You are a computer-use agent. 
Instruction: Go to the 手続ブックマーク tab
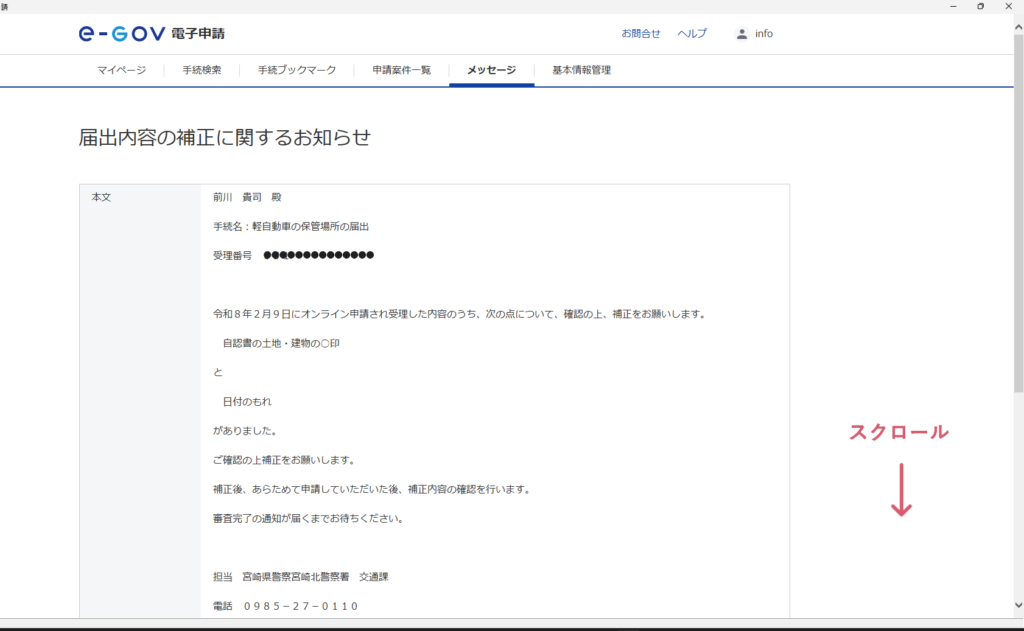coord(296,71)
